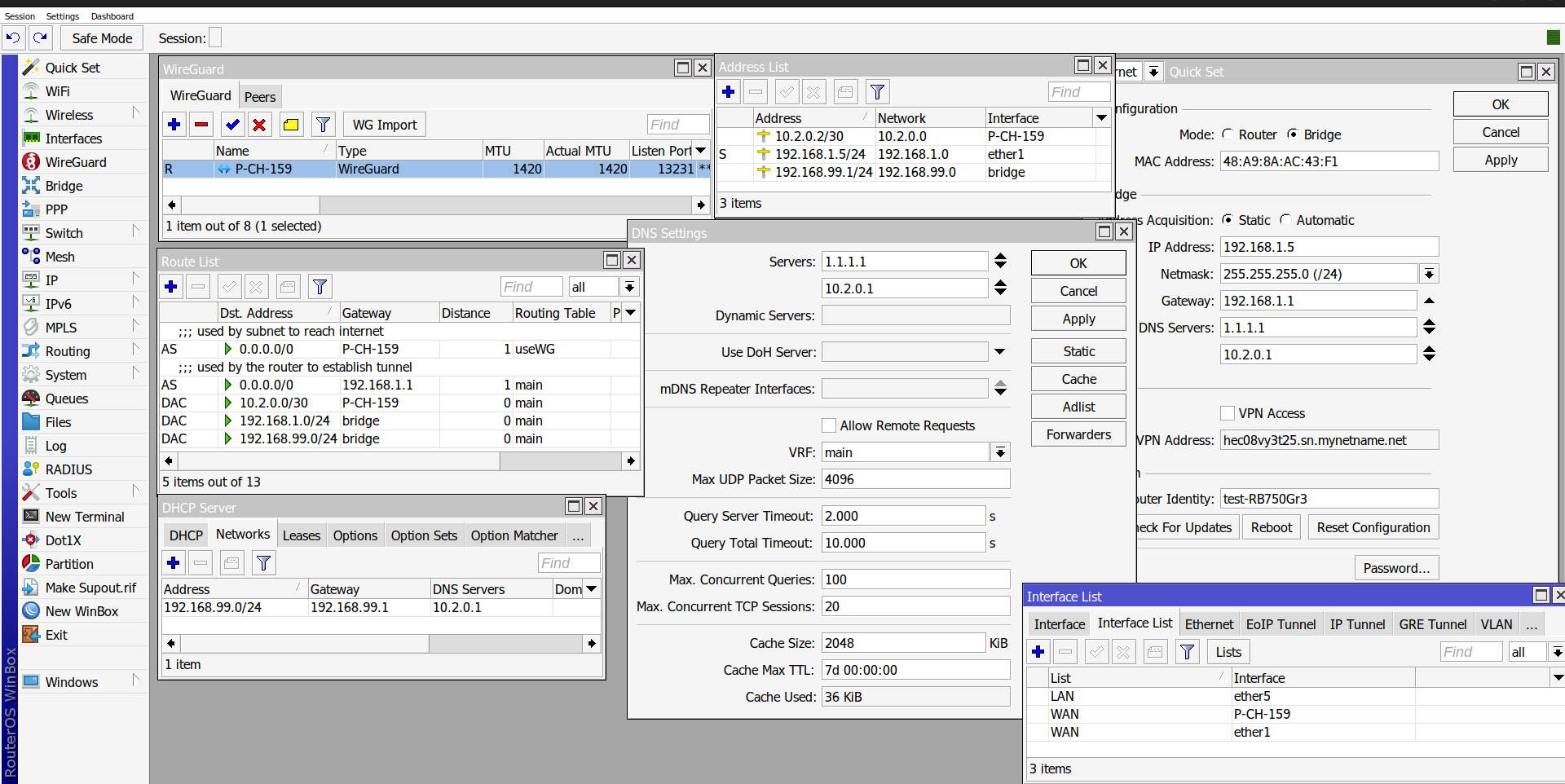
Task: Open the filter funnel in Address List
Action: 877,92
